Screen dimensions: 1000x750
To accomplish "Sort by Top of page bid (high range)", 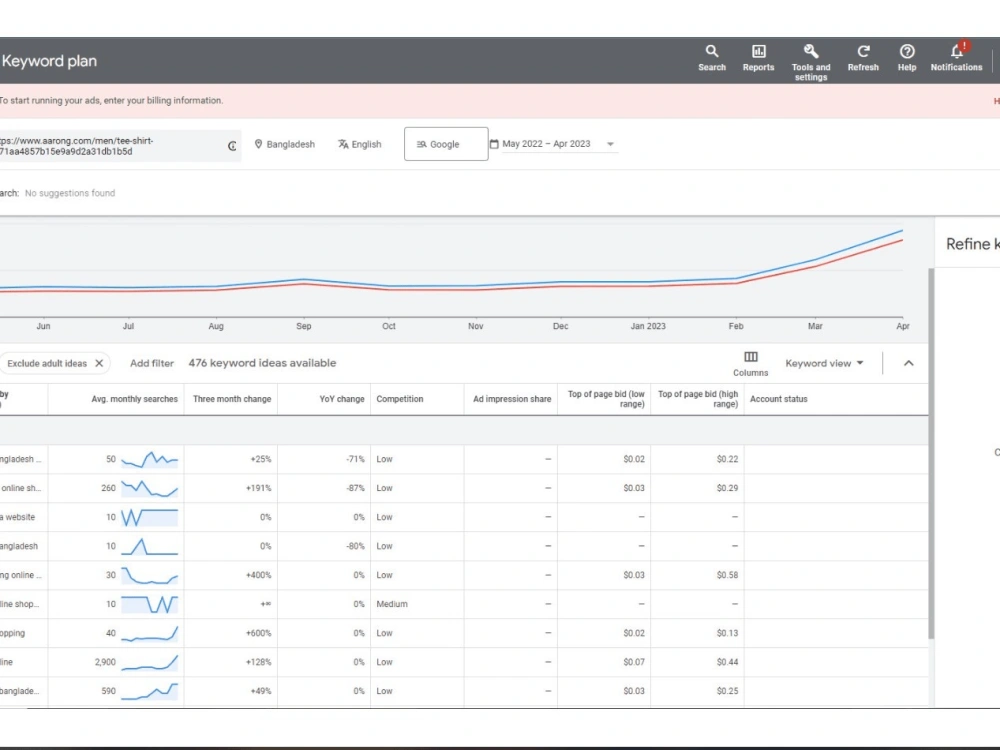I will [698, 399].
